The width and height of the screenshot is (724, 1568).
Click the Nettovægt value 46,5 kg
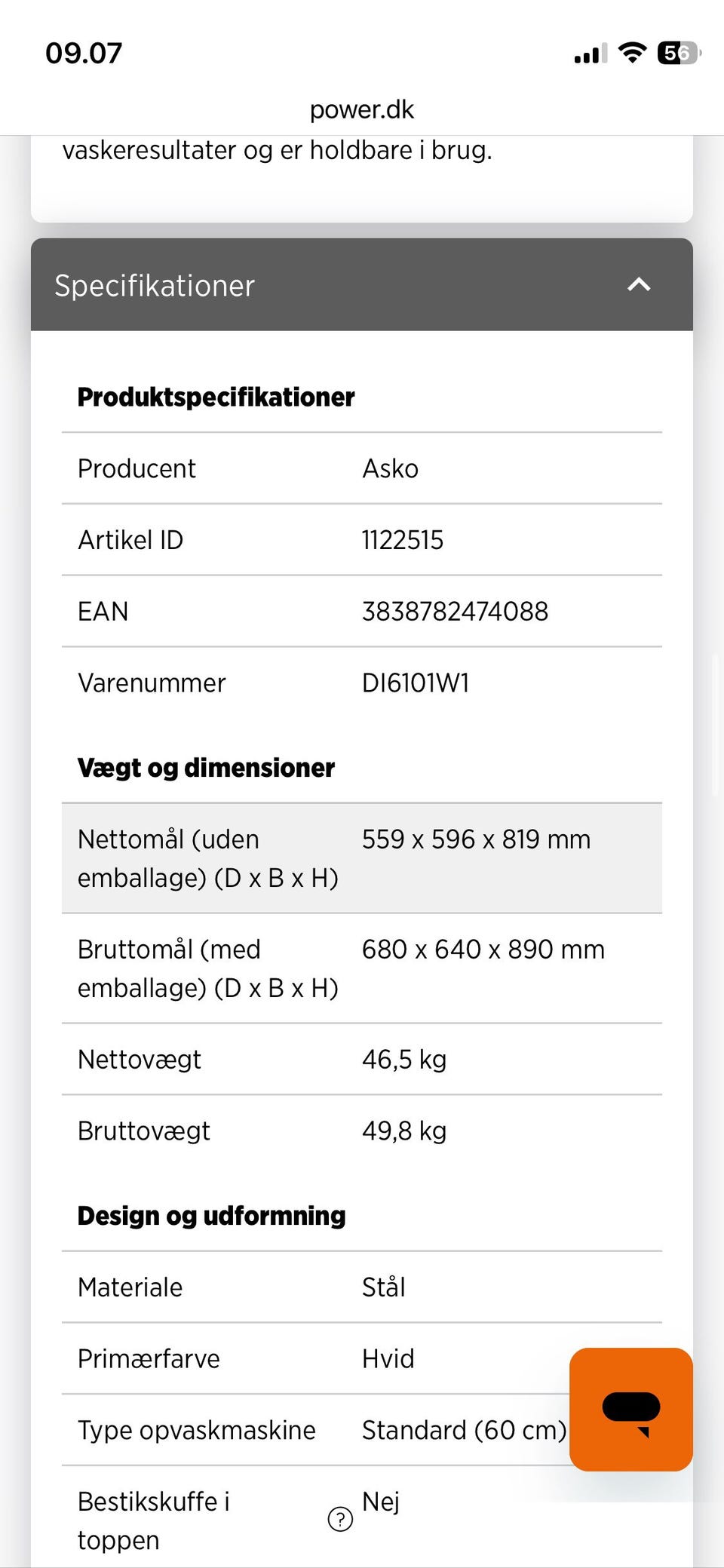point(404,1060)
